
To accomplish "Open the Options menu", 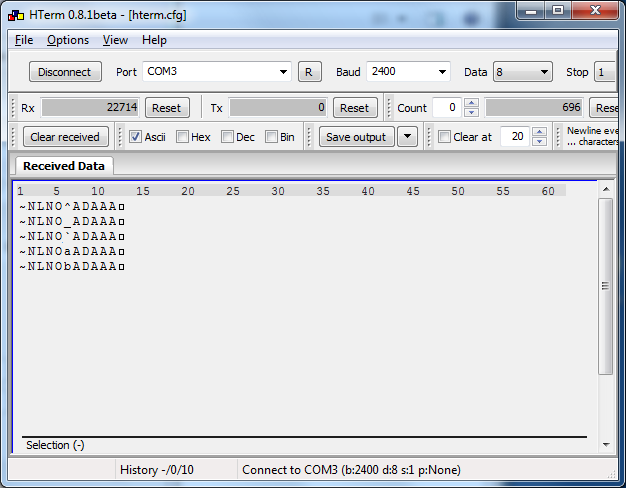I will coord(68,40).
